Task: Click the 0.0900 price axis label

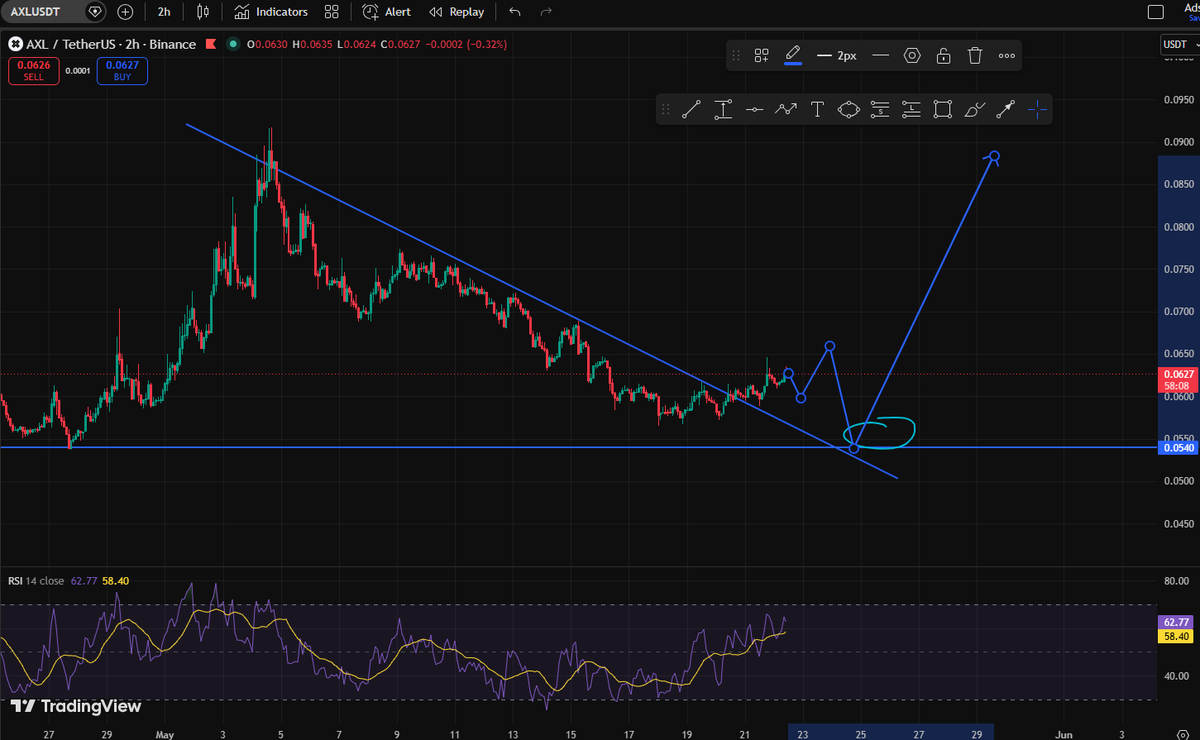Action: coord(1179,142)
